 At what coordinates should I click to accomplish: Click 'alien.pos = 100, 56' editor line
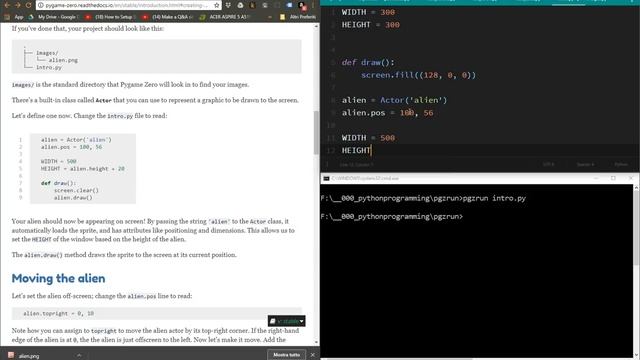(387, 113)
